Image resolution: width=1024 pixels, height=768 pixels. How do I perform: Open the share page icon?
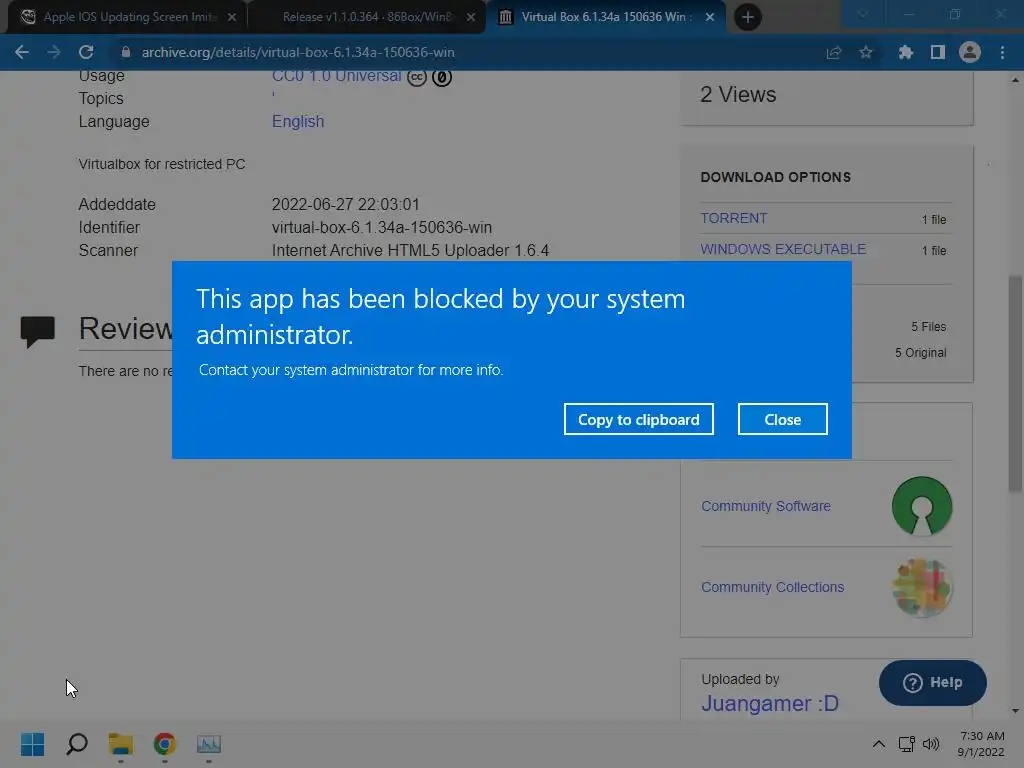(x=834, y=52)
